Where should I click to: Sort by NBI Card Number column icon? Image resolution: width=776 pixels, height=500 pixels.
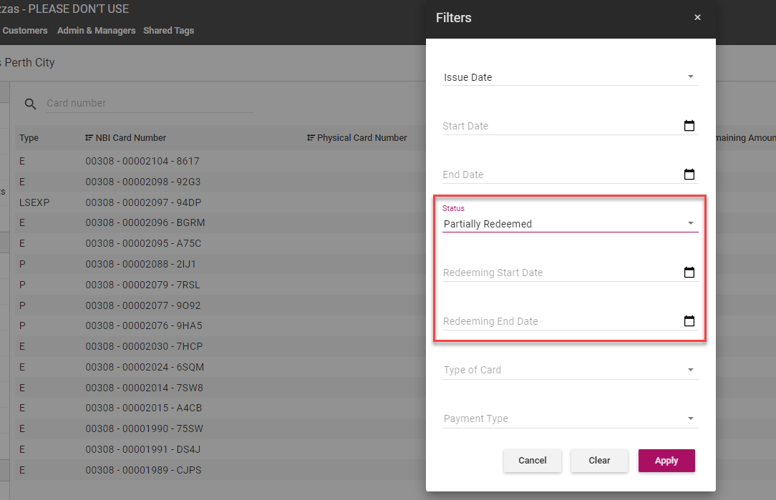pyautogui.click(x=89, y=138)
